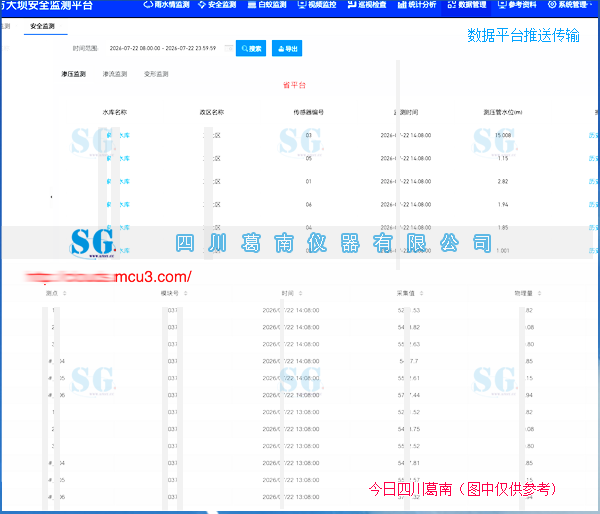This screenshot has height=514, width=600.
Task: Open the 雨水情监测 cloud icon menu
Action: (x=148, y=5)
